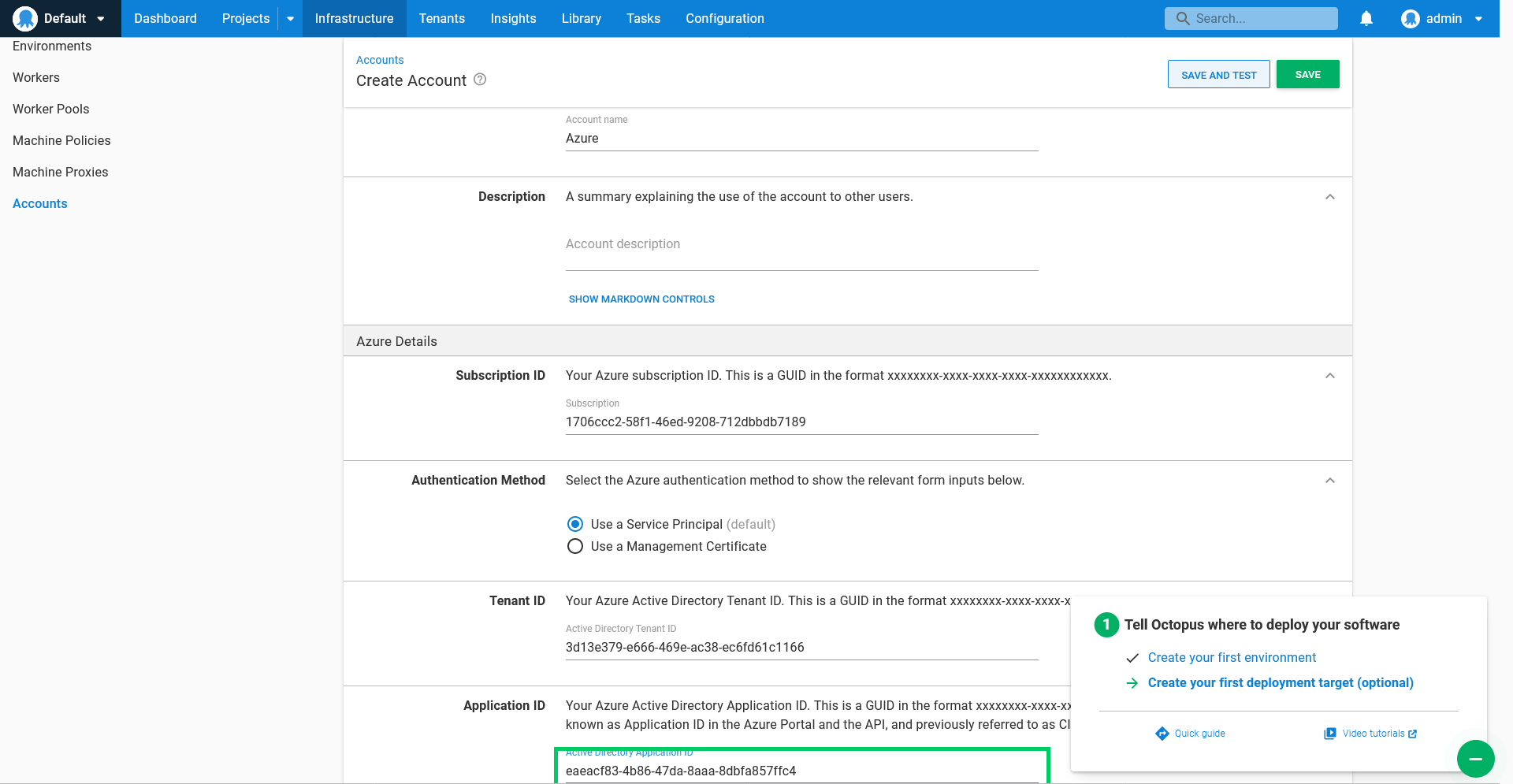
Task: Open the Quick guide link
Action: coord(1199,734)
